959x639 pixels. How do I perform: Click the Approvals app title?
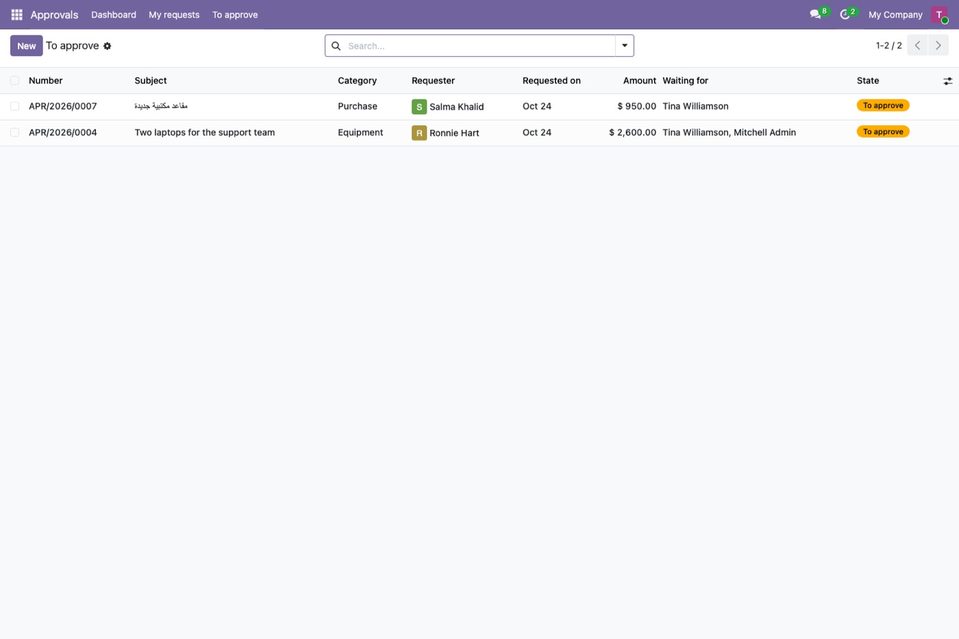tap(54, 15)
